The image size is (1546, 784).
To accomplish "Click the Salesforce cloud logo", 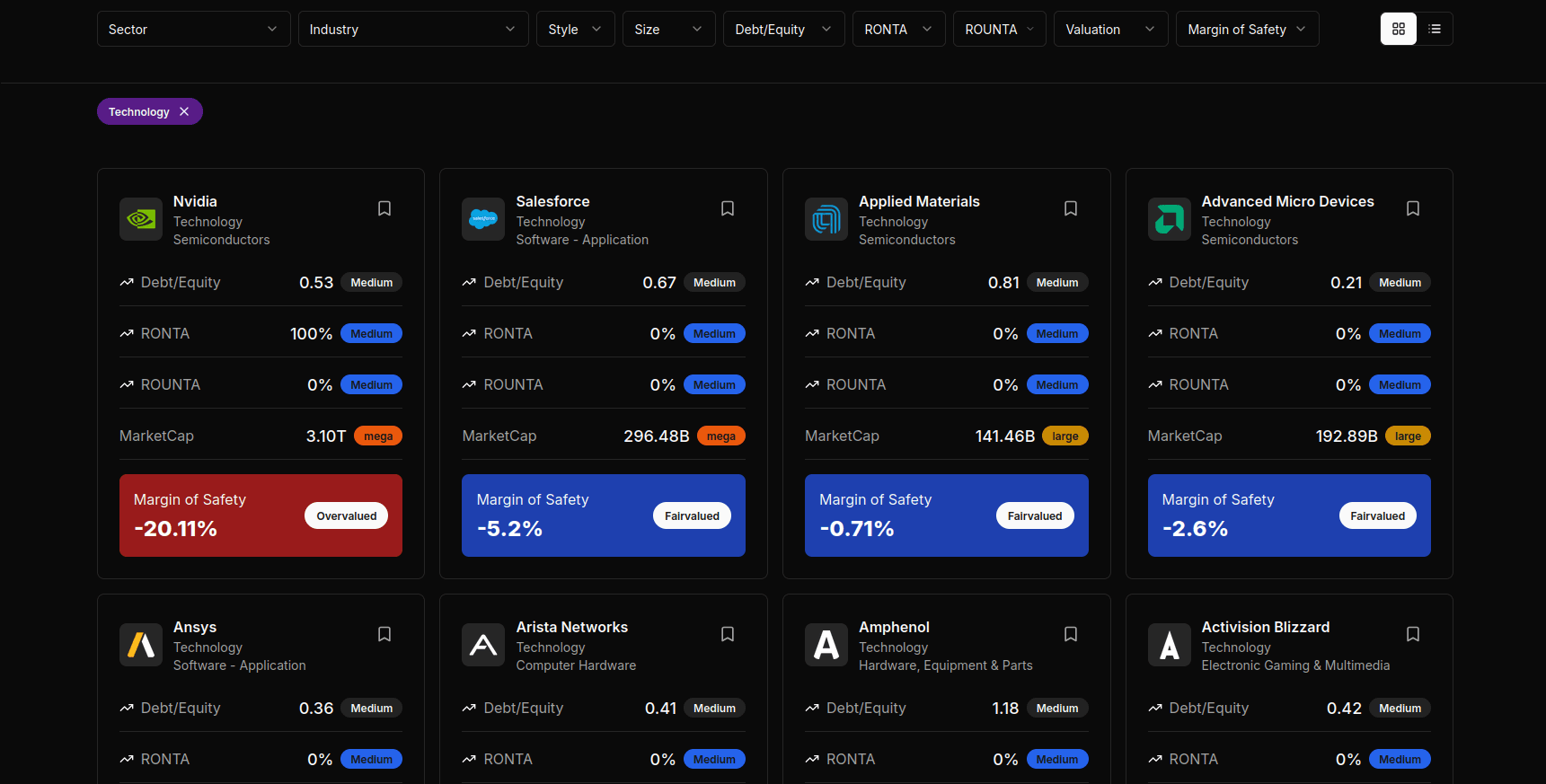I will click(x=483, y=219).
